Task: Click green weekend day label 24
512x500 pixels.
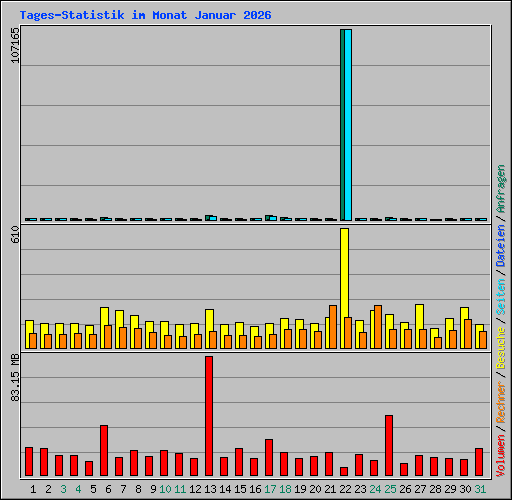Action: tap(375, 489)
